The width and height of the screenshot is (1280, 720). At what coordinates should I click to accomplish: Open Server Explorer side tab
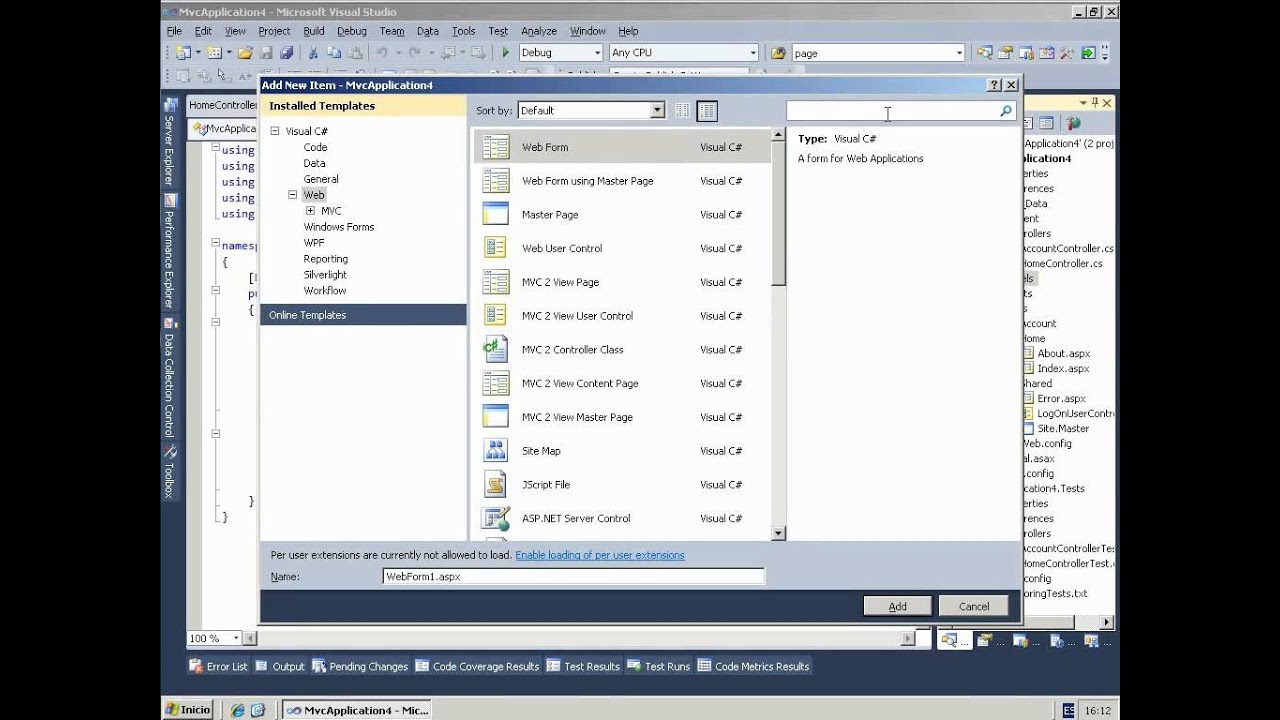(170, 141)
